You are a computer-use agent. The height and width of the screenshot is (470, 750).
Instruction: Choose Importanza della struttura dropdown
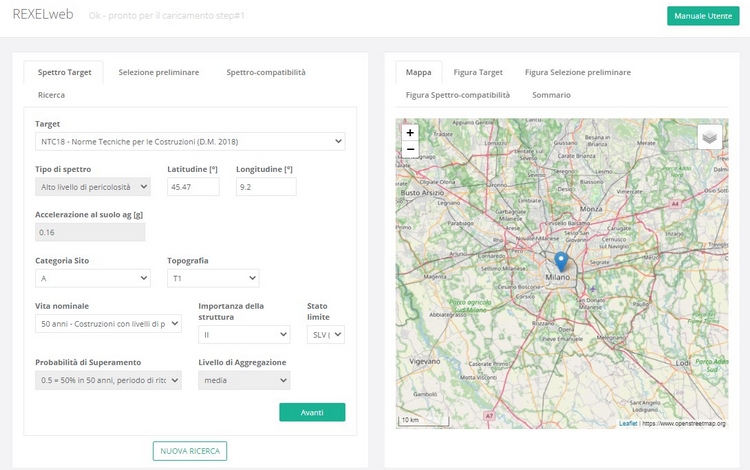click(244, 335)
